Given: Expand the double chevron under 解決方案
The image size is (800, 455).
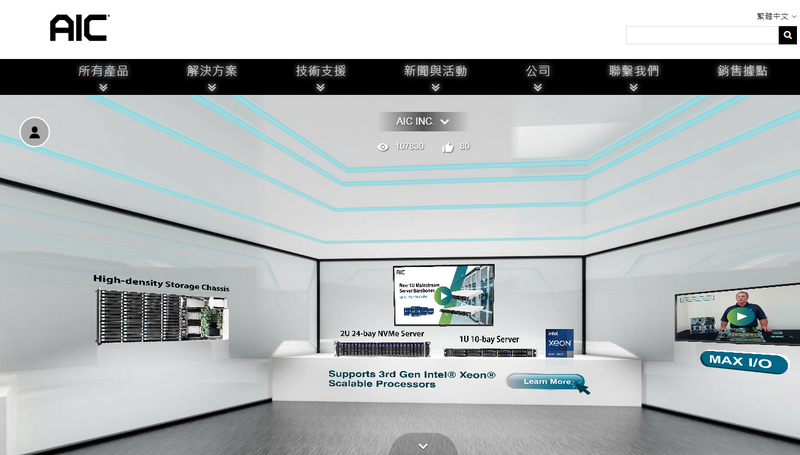Looking at the screenshot, I should coord(212,88).
